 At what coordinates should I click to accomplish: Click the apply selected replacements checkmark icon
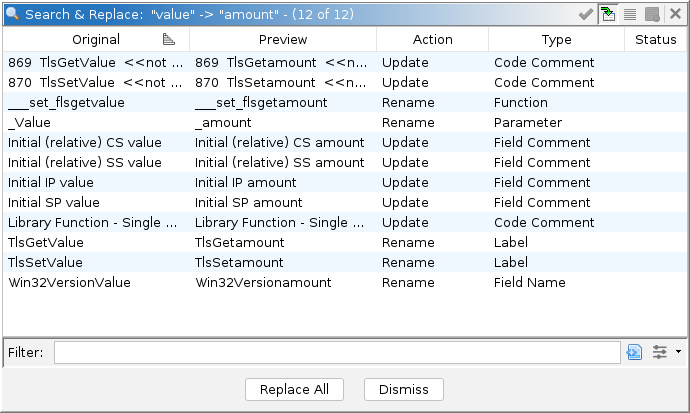[x=587, y=14]
